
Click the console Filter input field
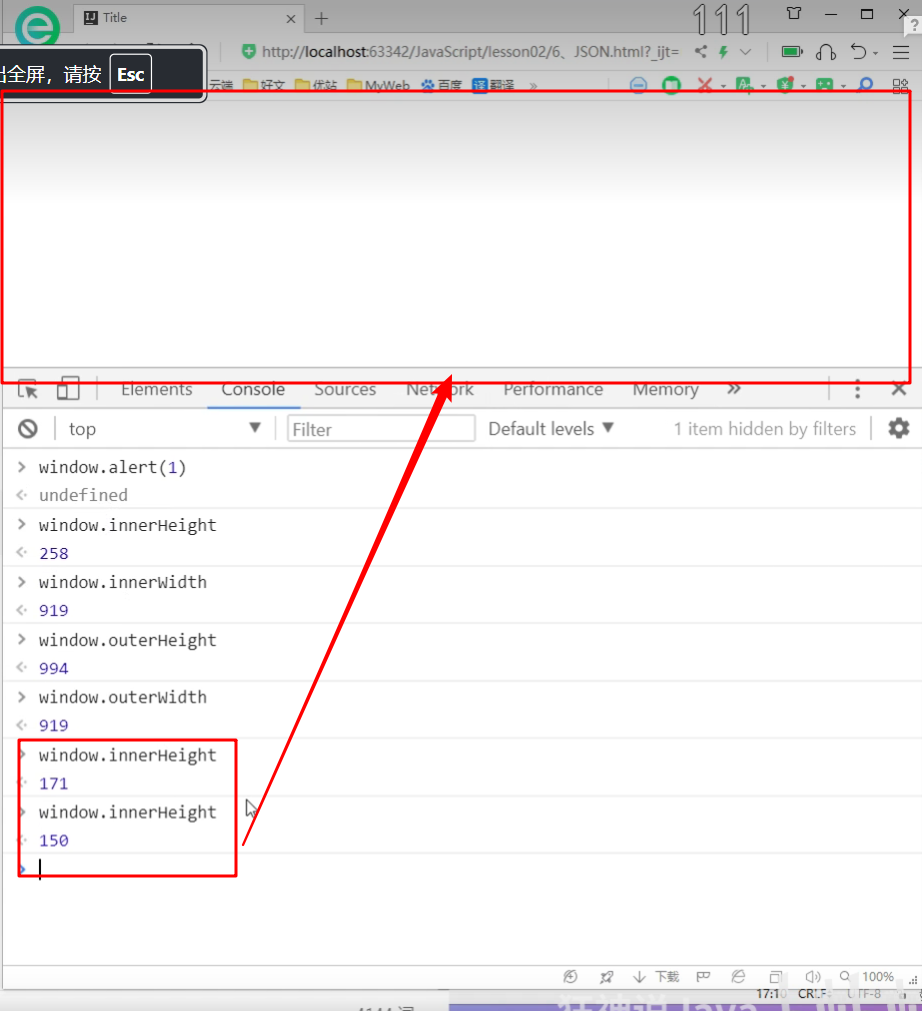[x=381, y=429]
